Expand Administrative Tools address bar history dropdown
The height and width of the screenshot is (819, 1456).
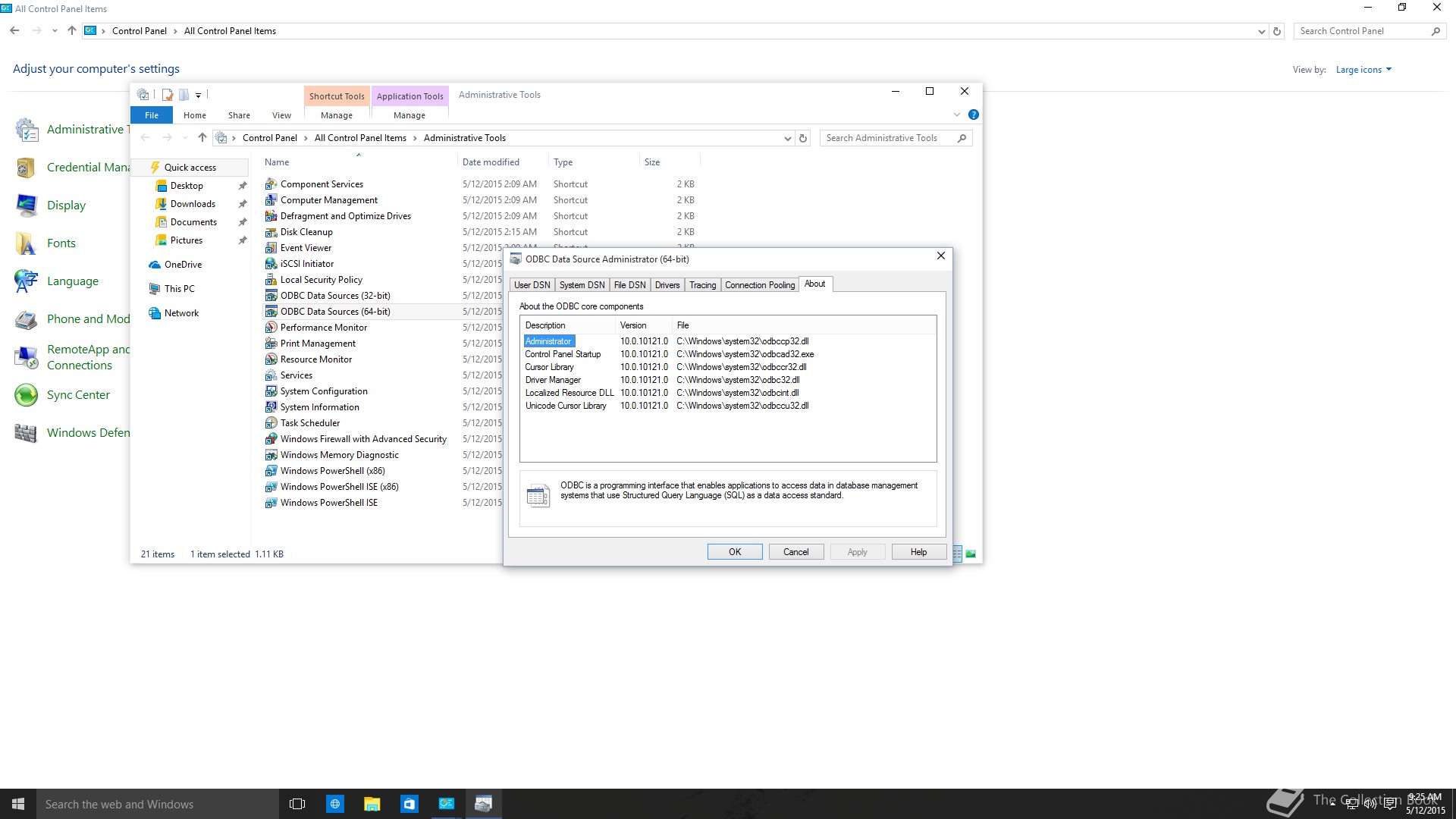coord(786,138)
